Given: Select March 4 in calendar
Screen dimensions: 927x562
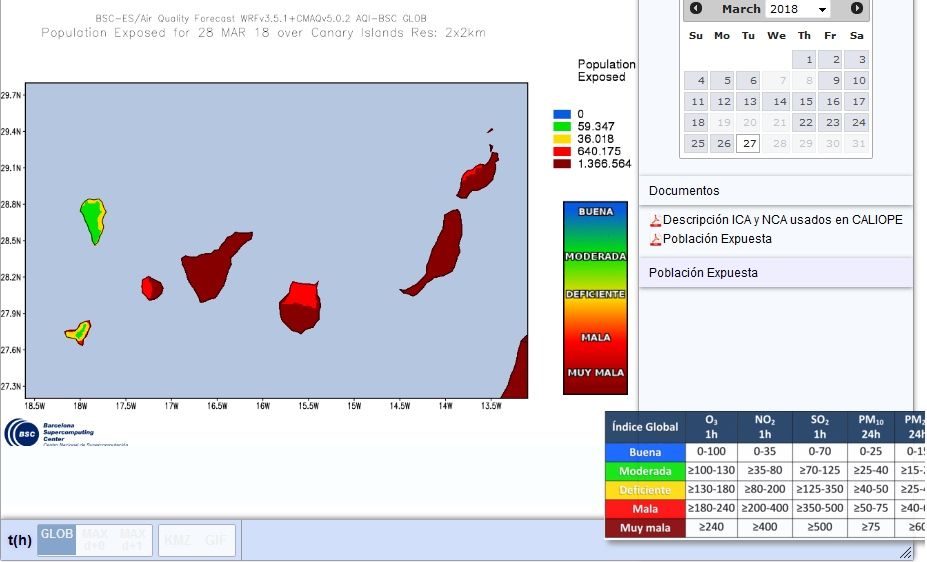Looking at the screenshot, I should tap(696, 80).
